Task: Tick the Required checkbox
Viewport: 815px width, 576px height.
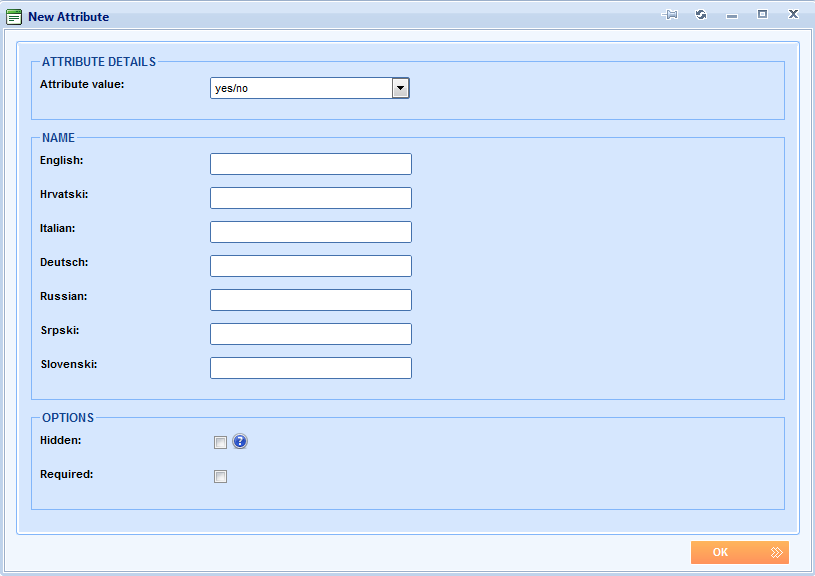Action: pyautogui.click(x=220, y=477)
